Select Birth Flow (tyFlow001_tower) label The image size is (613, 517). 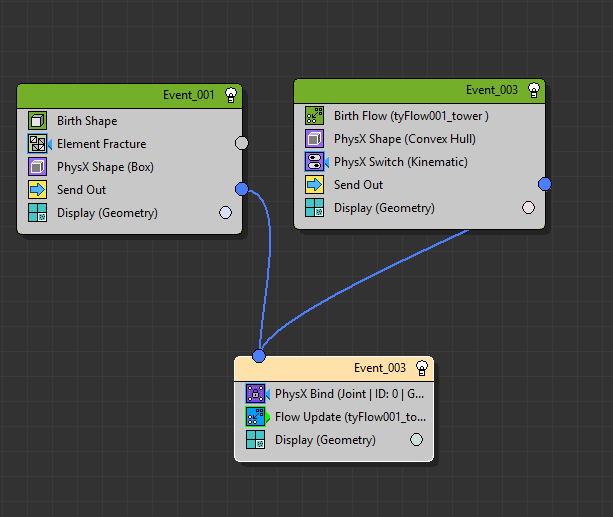click(411, 116)
